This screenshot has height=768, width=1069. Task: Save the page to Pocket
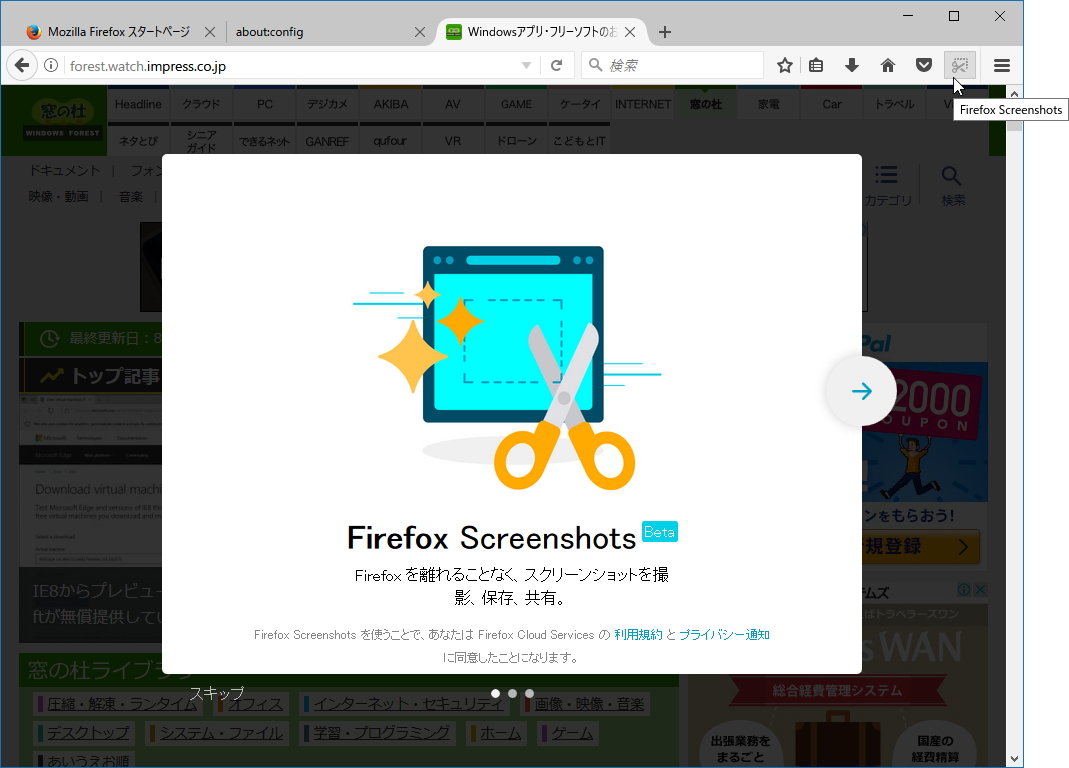923,64
